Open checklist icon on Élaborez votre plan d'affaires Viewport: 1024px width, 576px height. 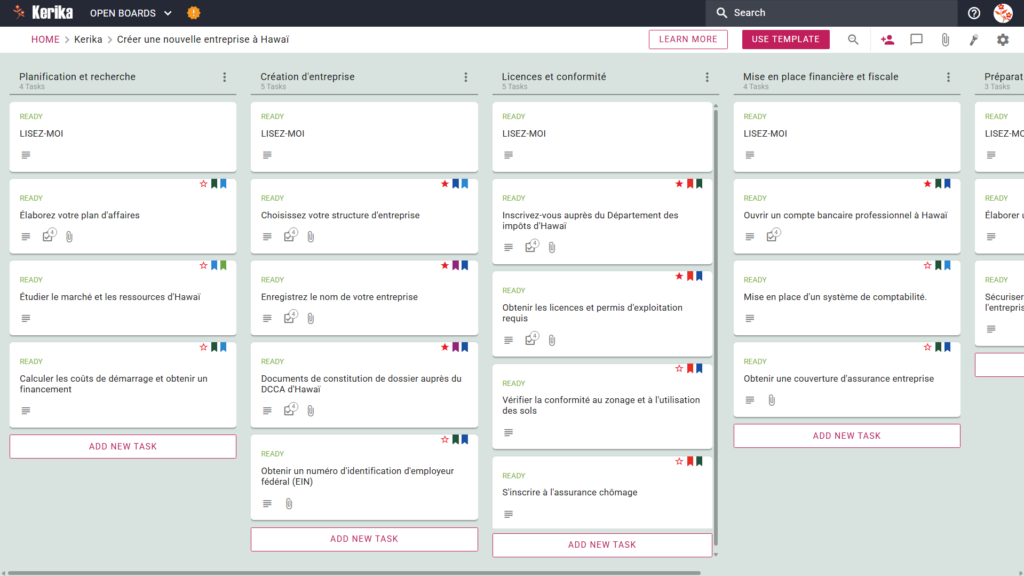click(x=49, y=235)
